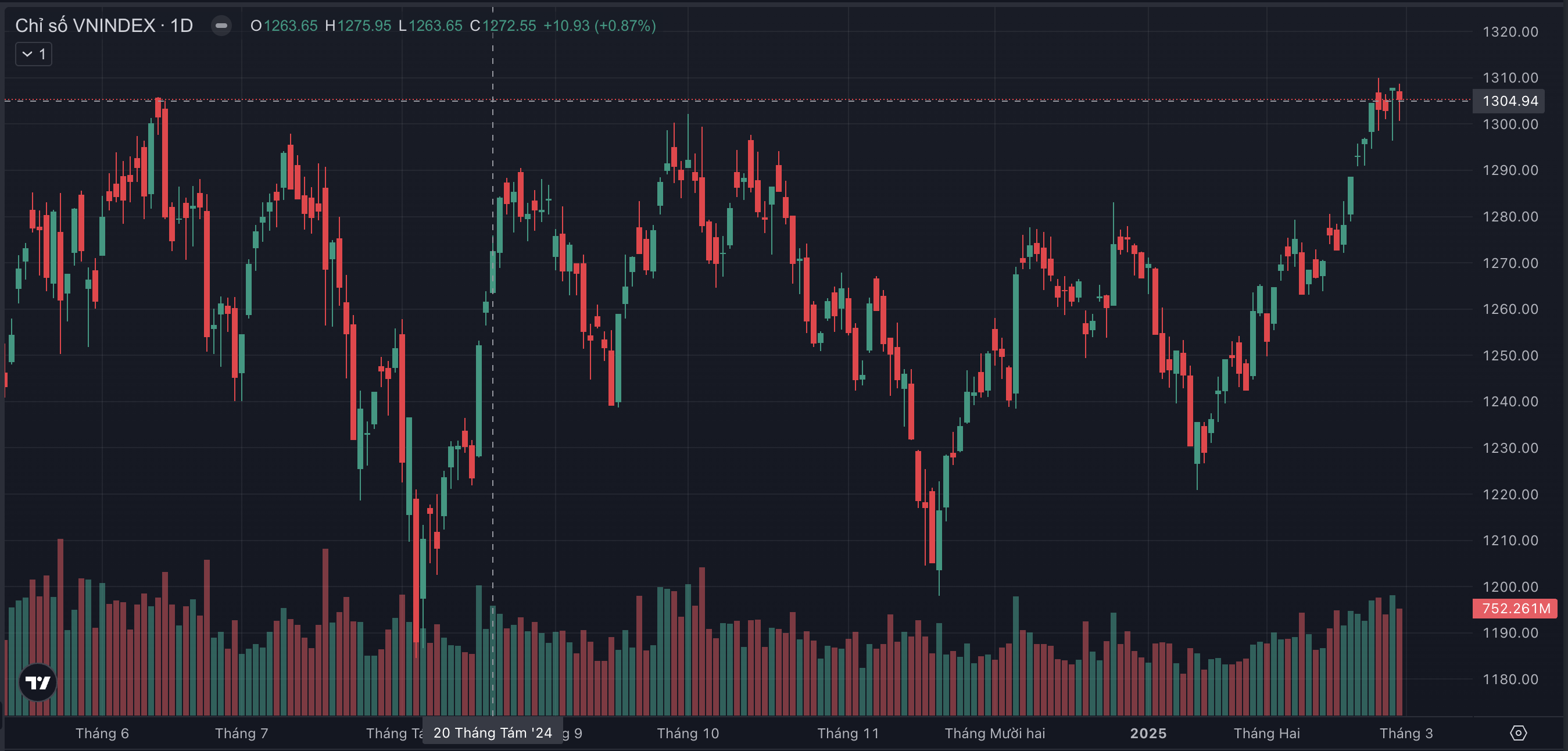
Task: Click the TradingView logo badge
Action: pyautogui.click(x=38, y=682)
